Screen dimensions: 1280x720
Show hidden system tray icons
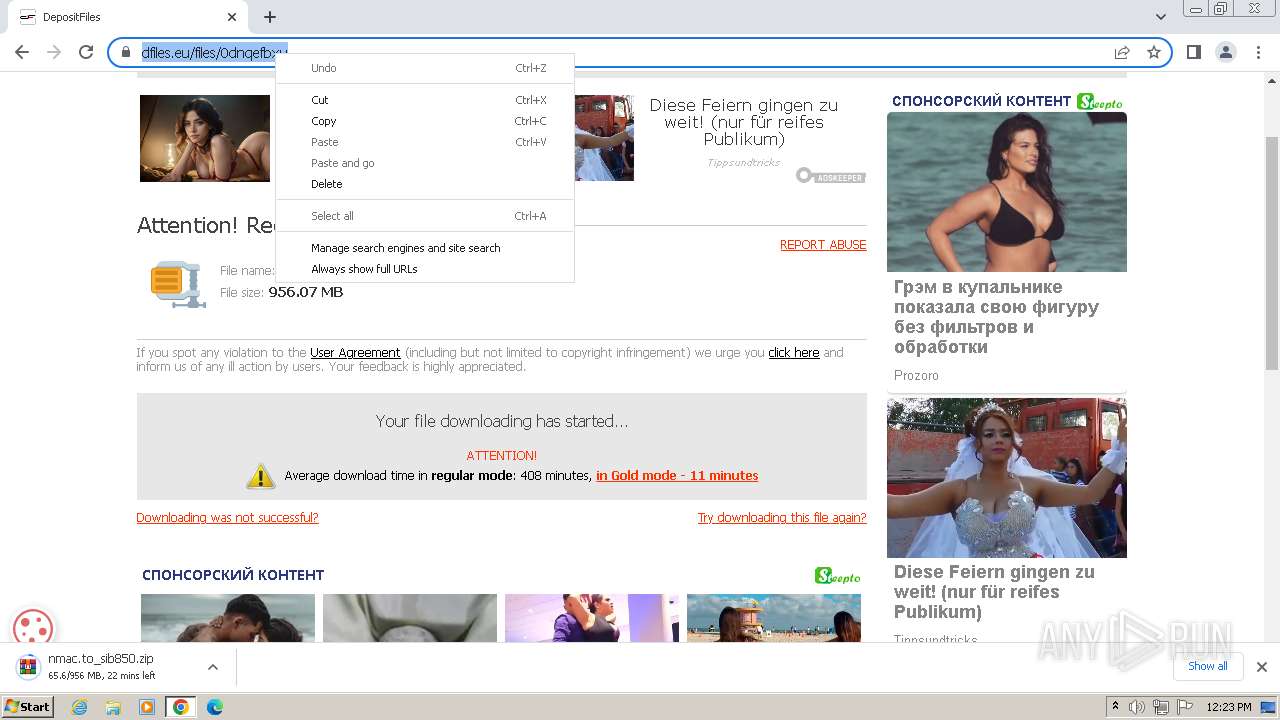1115,707
